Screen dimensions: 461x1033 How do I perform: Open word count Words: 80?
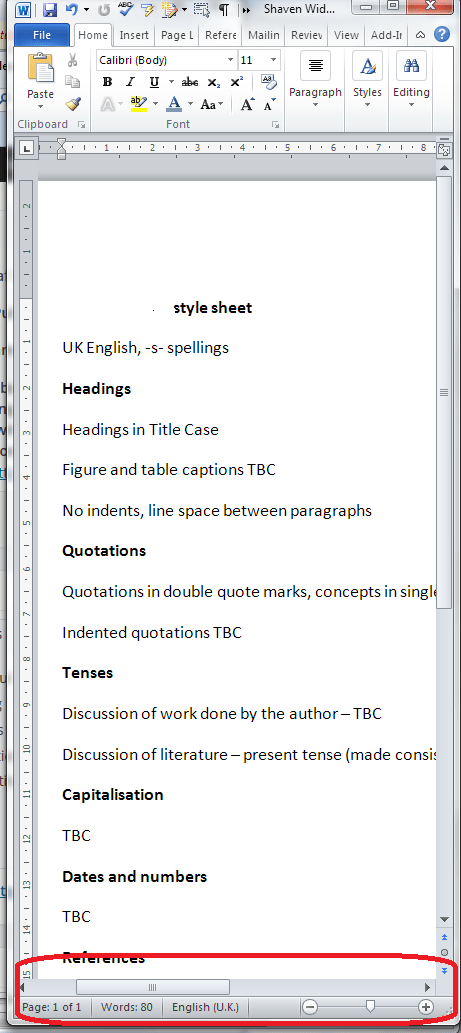127,1007
